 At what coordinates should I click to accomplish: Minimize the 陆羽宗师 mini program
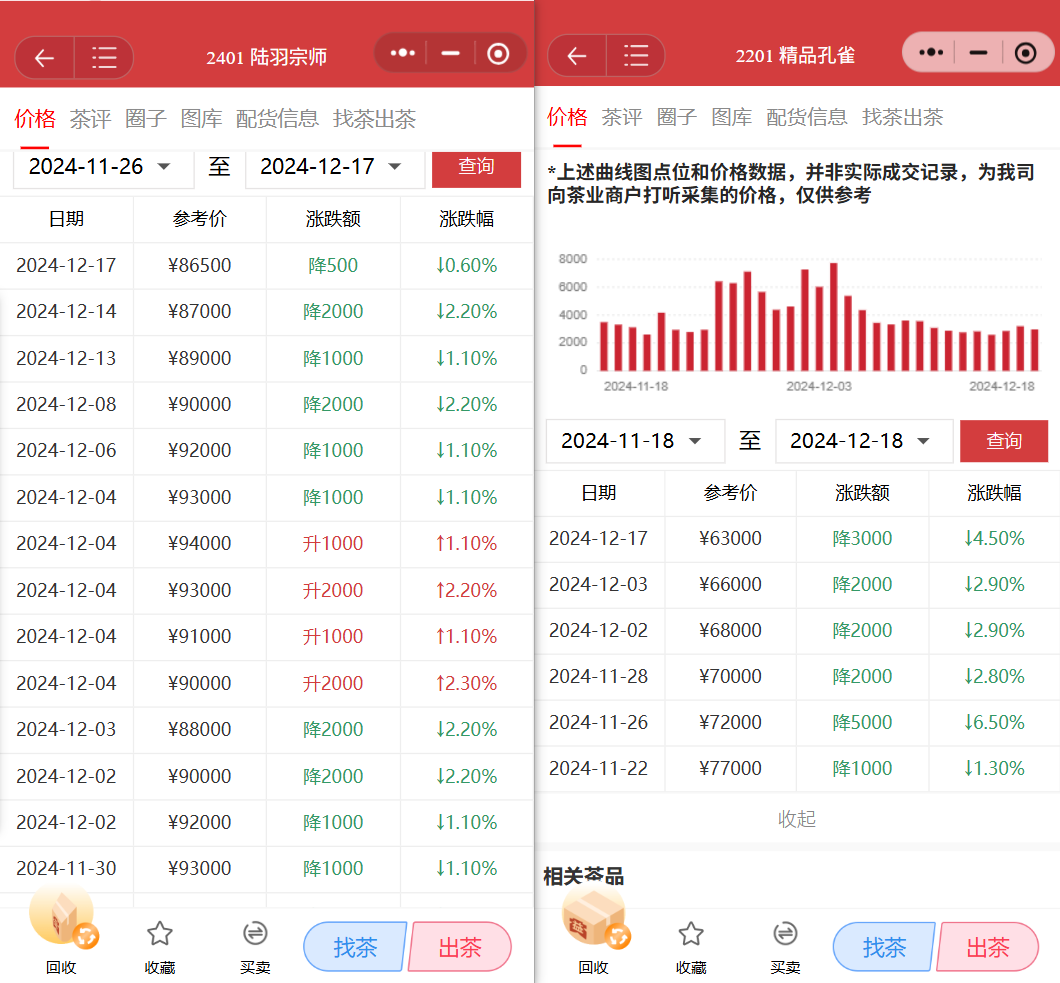click(x=450, y=53)
